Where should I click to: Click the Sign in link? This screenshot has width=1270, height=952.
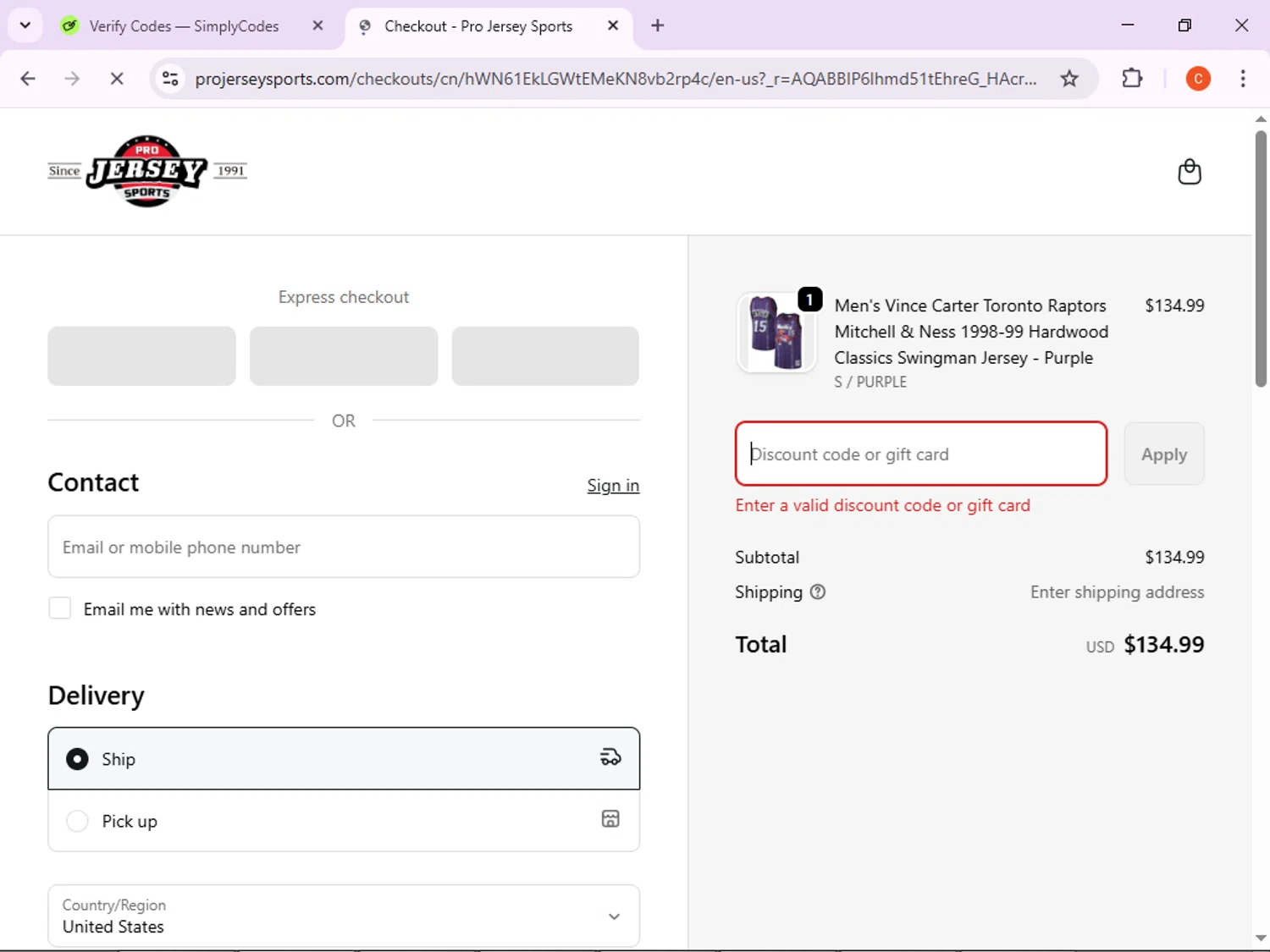pos(613,486)
